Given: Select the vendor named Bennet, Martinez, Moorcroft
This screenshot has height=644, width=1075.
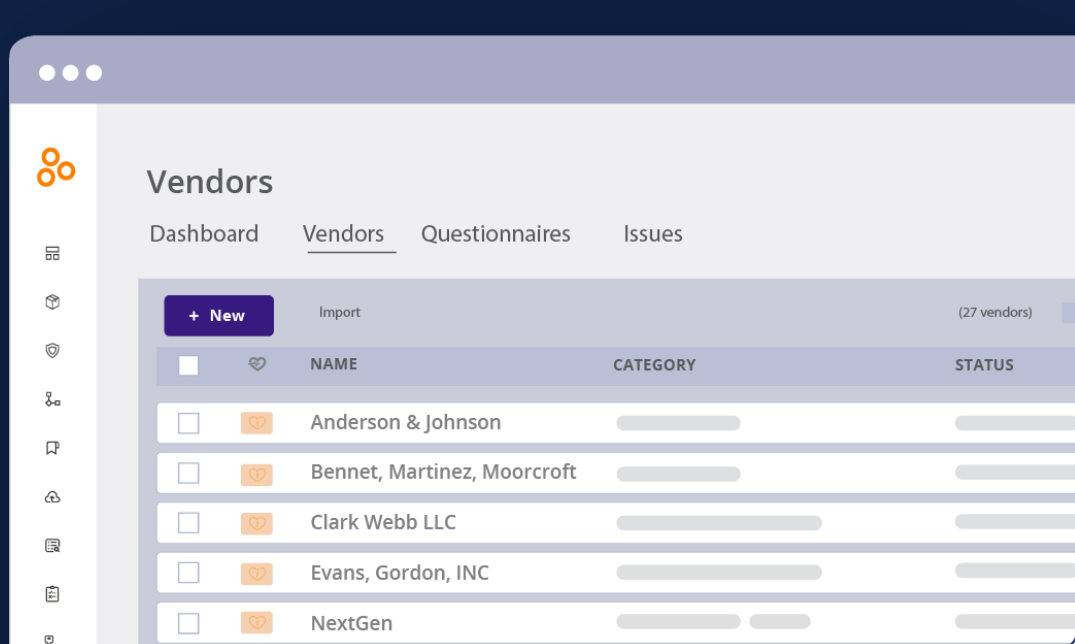Looking at the screenshot, I should pyautogui.click(x=443, y=471).
